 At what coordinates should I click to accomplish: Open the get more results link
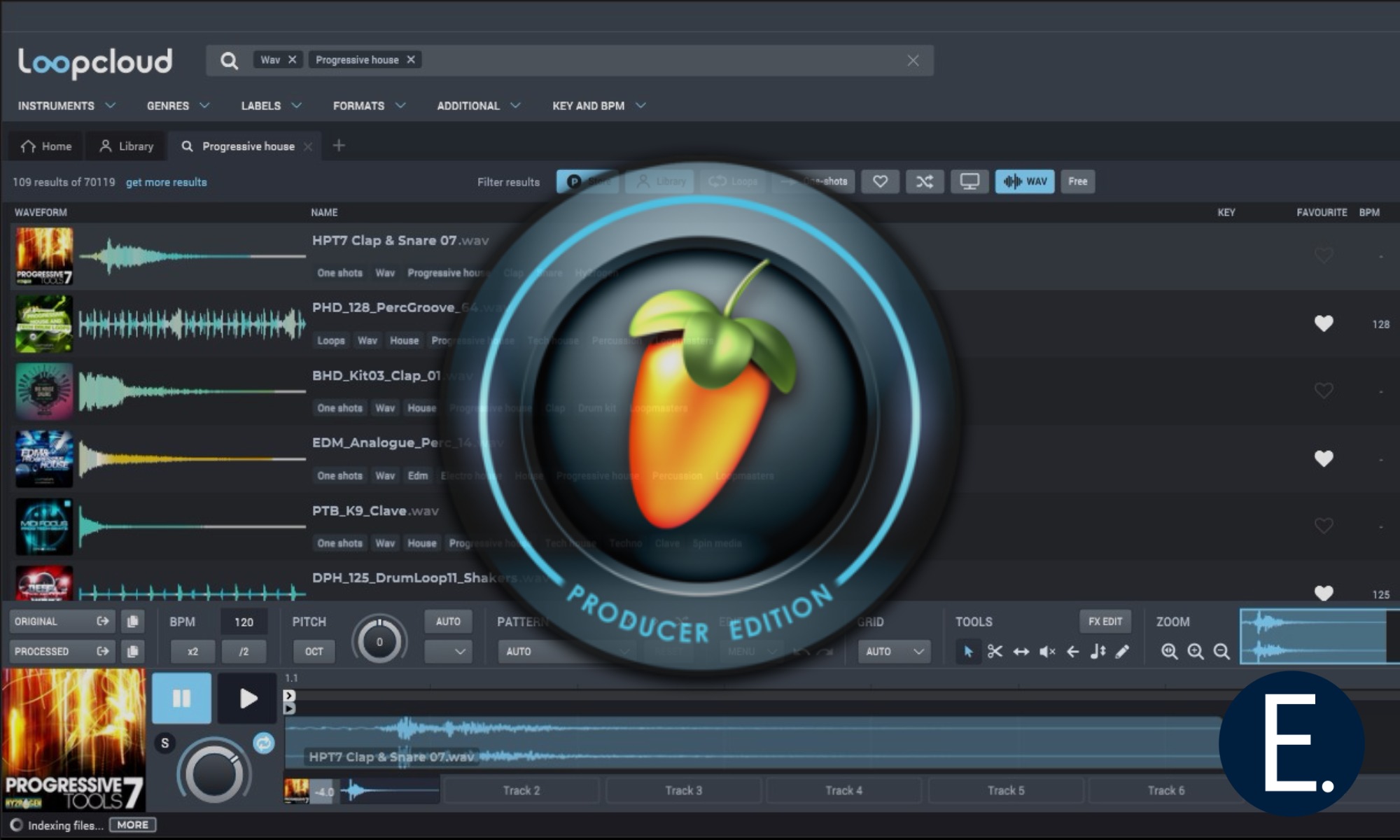click(x=167, y=182)
